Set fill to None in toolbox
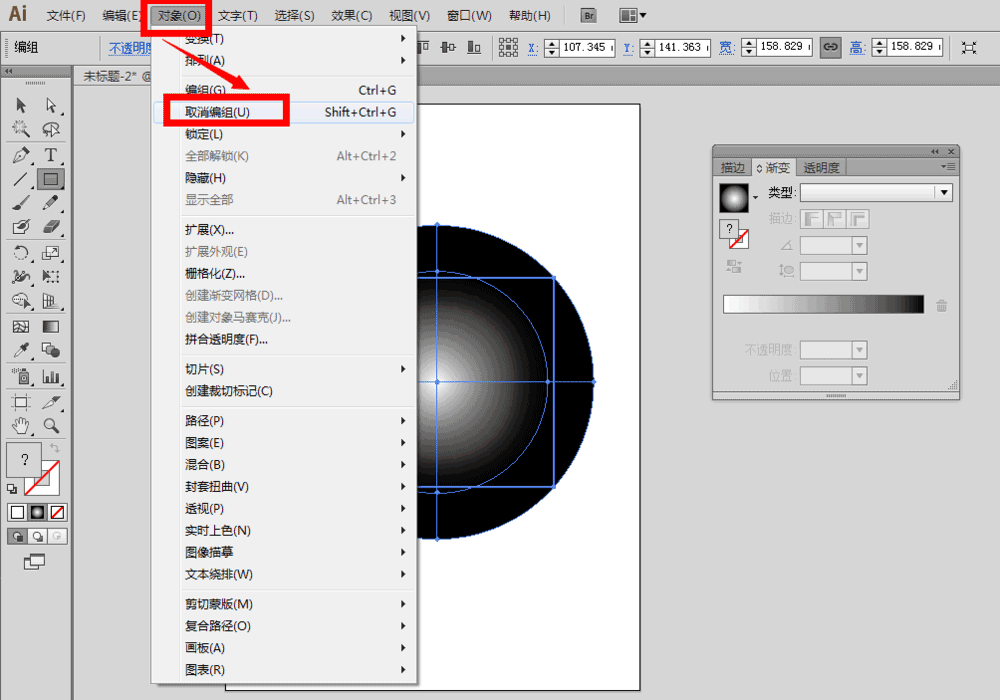 58,512
